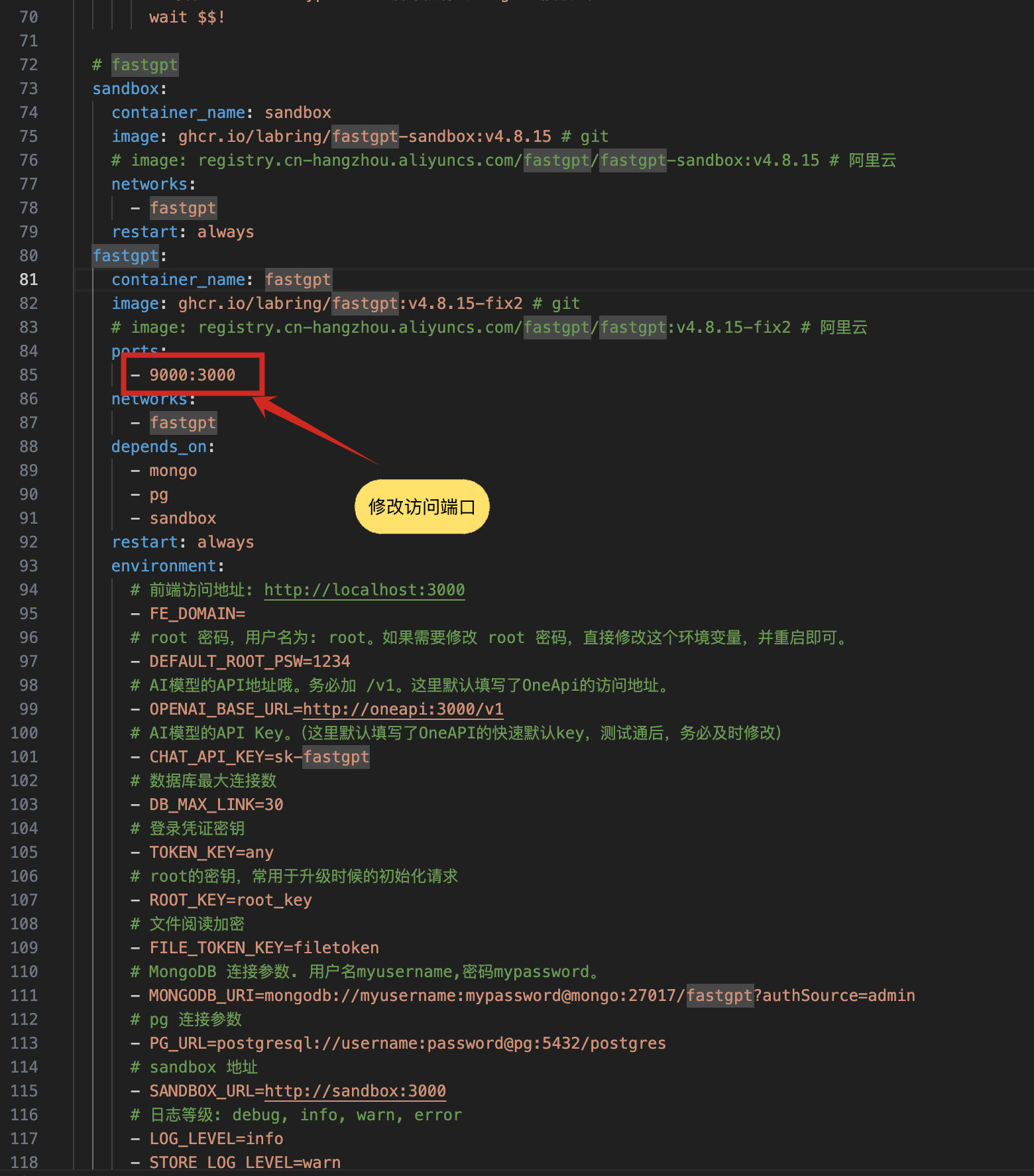Click 'wait $$!' text on line 70
This screenshot has width=1034, height=1176.
coord(188,17)
